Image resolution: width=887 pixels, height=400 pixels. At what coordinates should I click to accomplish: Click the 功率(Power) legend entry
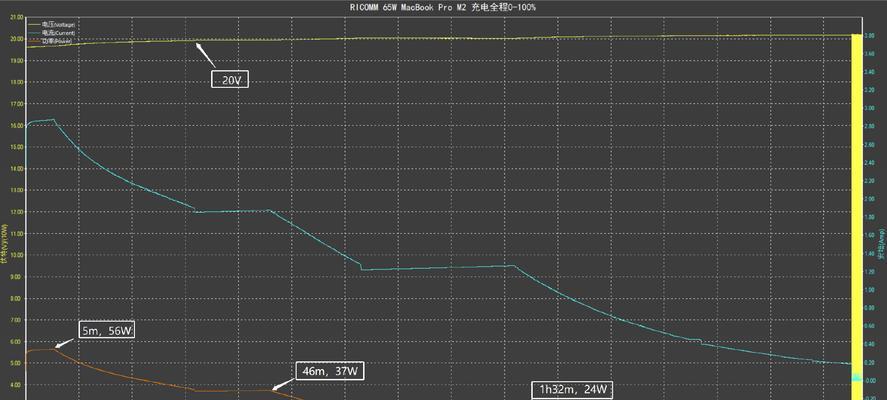tap(50, 41)
